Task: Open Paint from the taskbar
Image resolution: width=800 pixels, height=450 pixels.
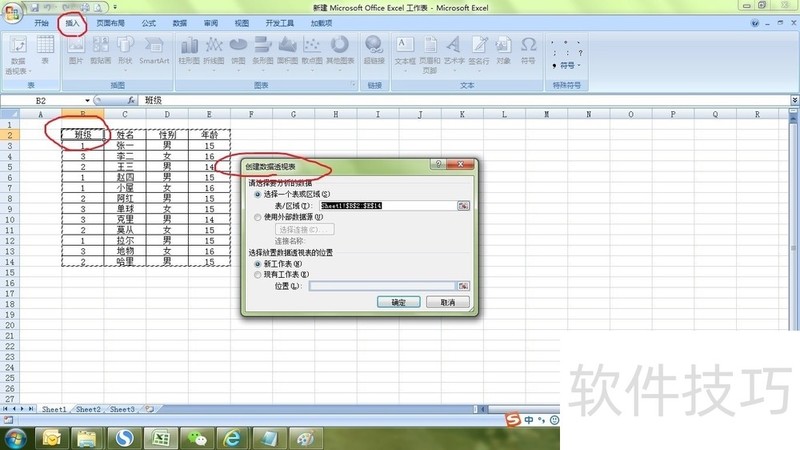Action: click(305, 438)
